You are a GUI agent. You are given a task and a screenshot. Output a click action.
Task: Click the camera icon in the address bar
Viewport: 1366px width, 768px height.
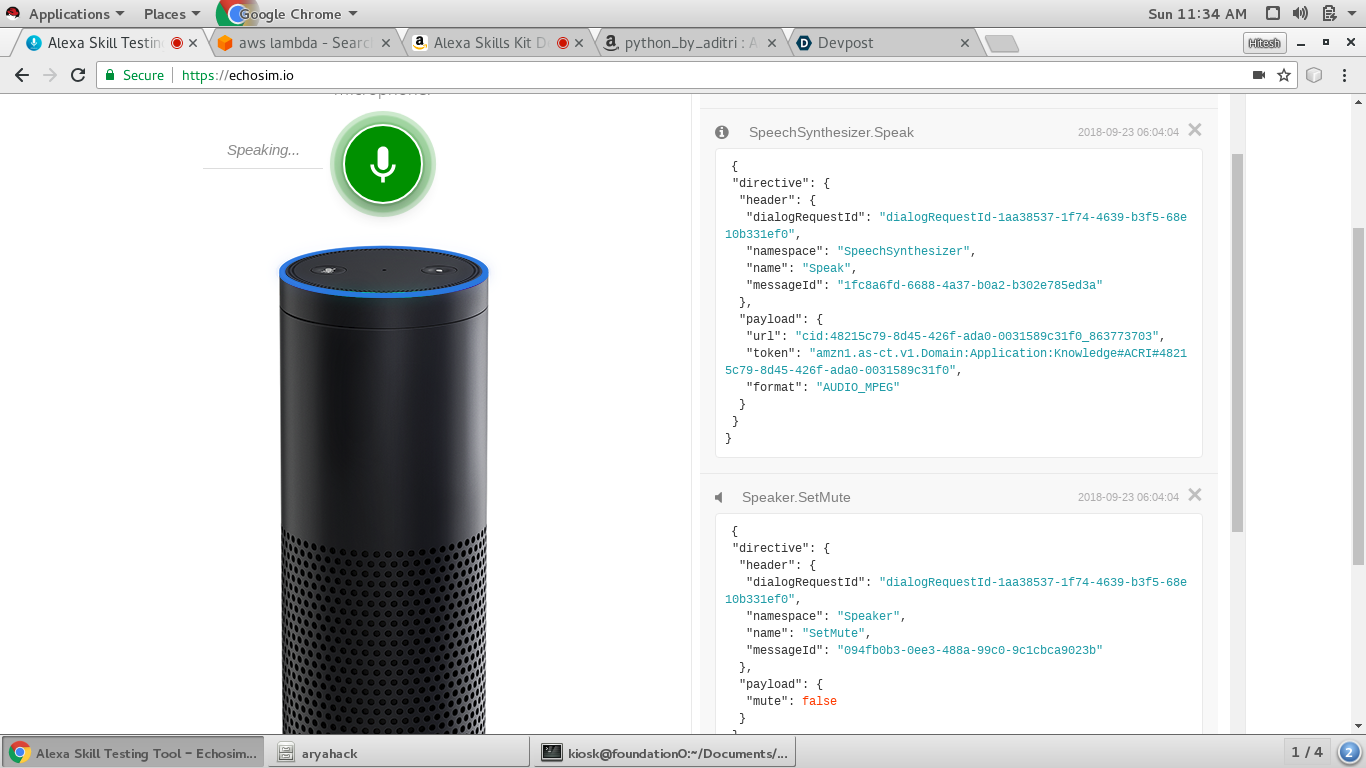click(x=1259, y=75)
